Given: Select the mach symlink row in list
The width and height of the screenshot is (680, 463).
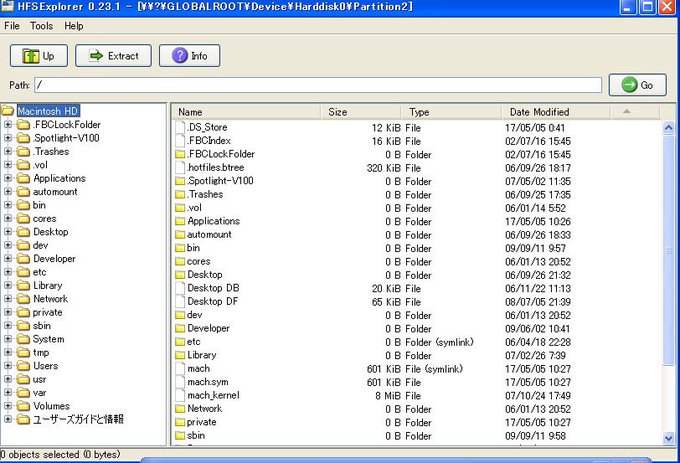Looking at the screenshot, I should (416, 369).
